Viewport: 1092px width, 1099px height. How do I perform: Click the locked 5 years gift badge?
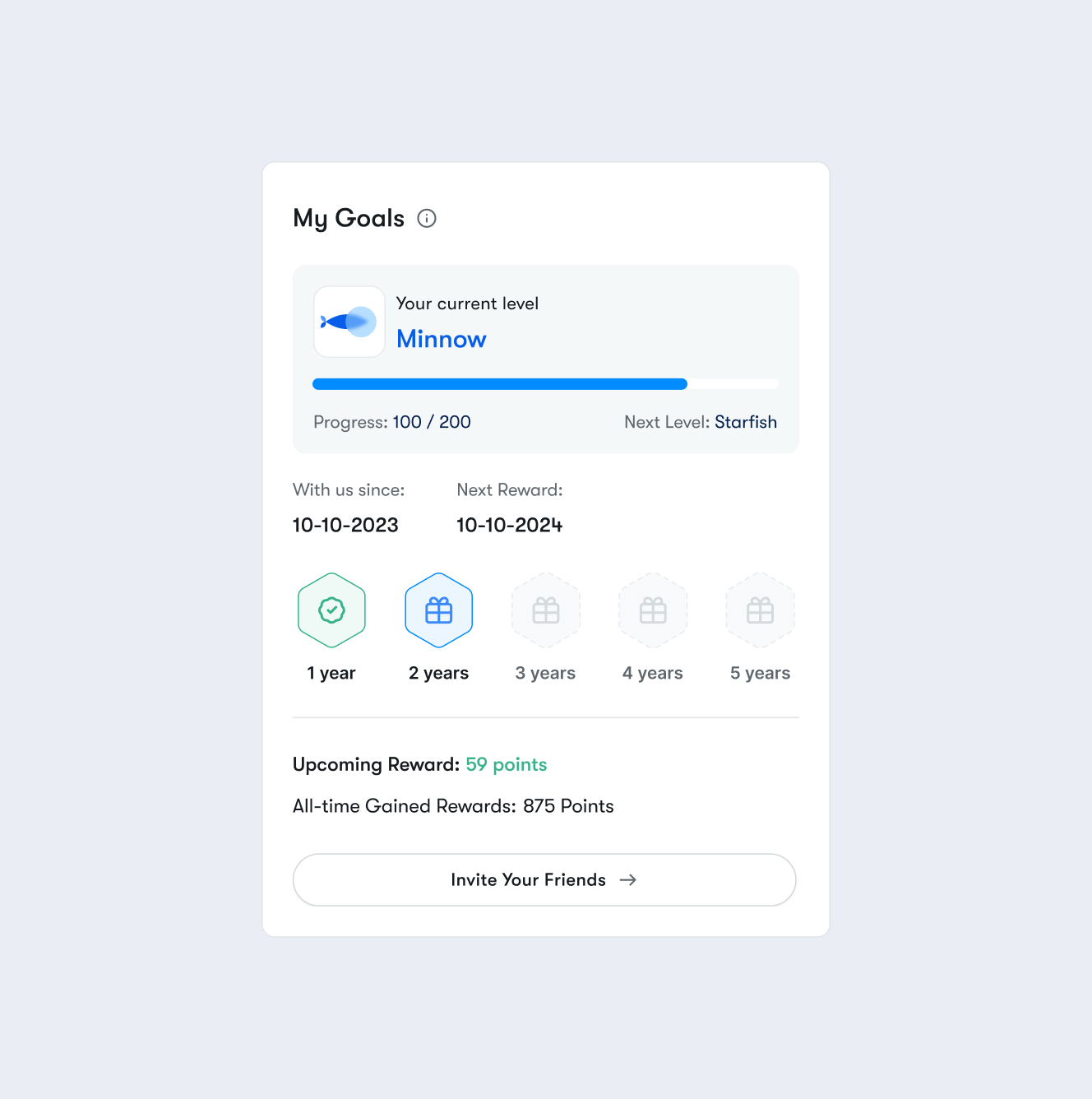coord(760,610)
